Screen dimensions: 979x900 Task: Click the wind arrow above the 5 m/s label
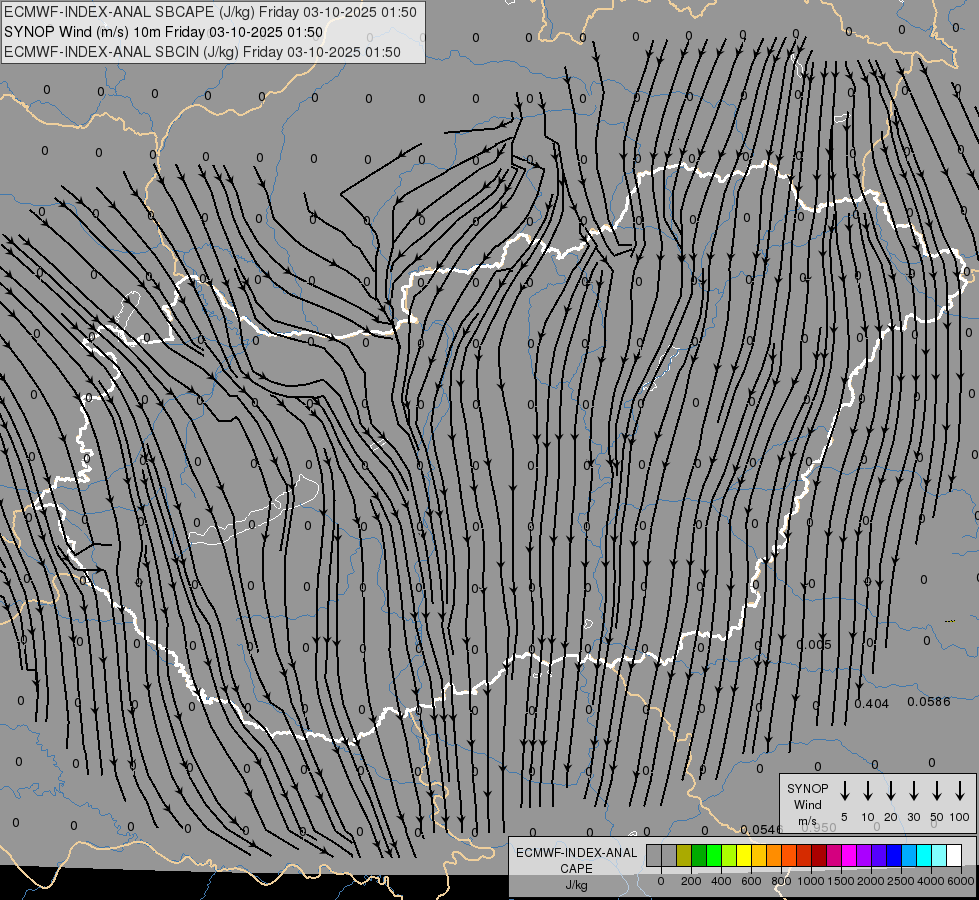845,791
